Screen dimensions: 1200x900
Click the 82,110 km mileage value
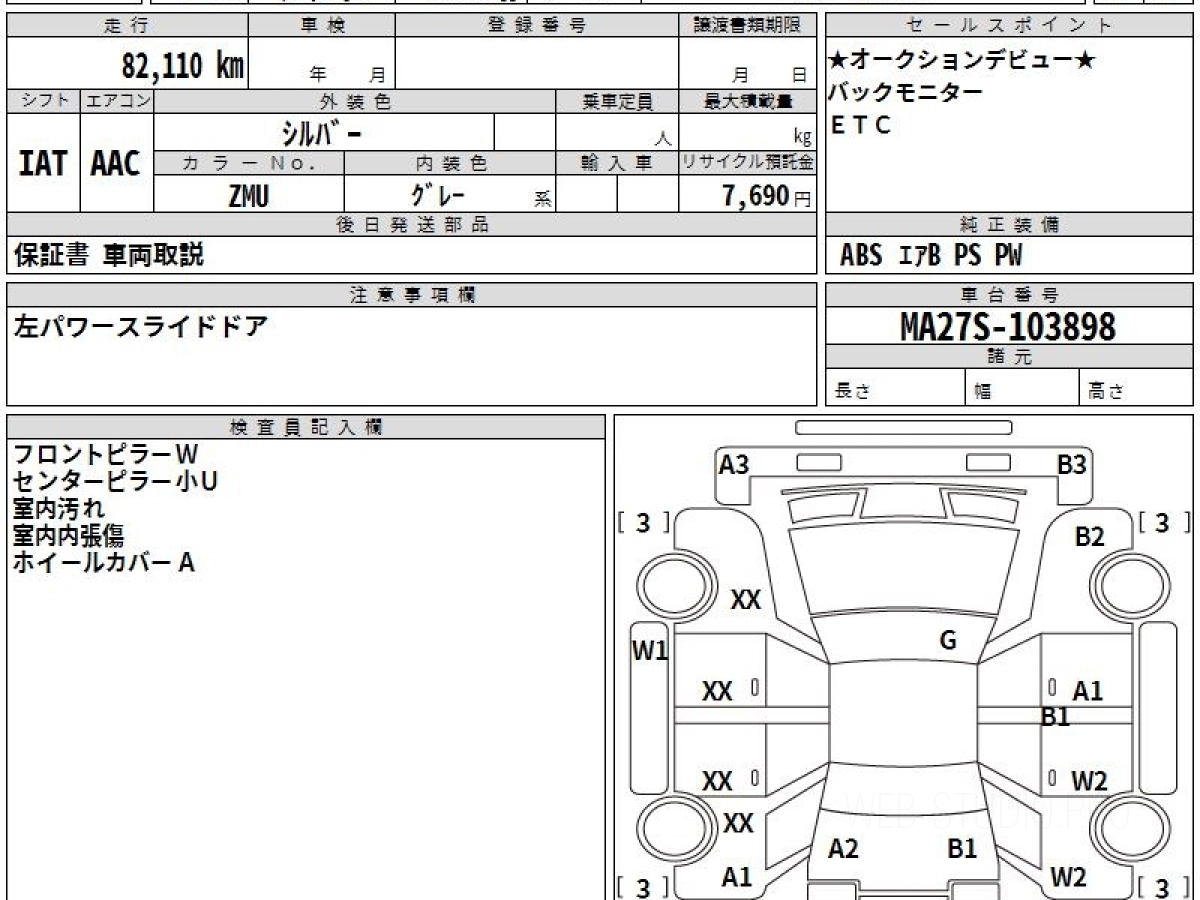click(x=183, y=66)
